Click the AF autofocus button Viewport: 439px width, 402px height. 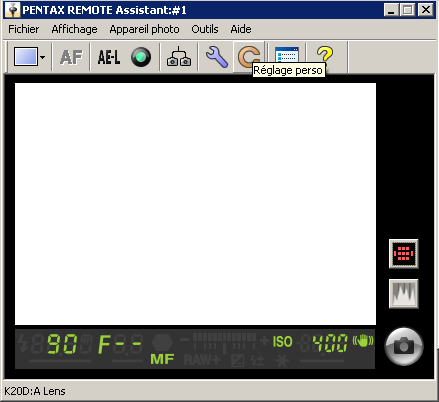point(71,57)
